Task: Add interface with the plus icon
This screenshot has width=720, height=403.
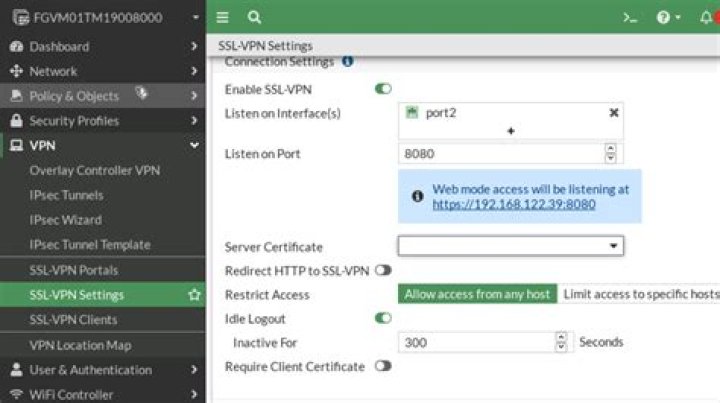Action: pos(510,131)
